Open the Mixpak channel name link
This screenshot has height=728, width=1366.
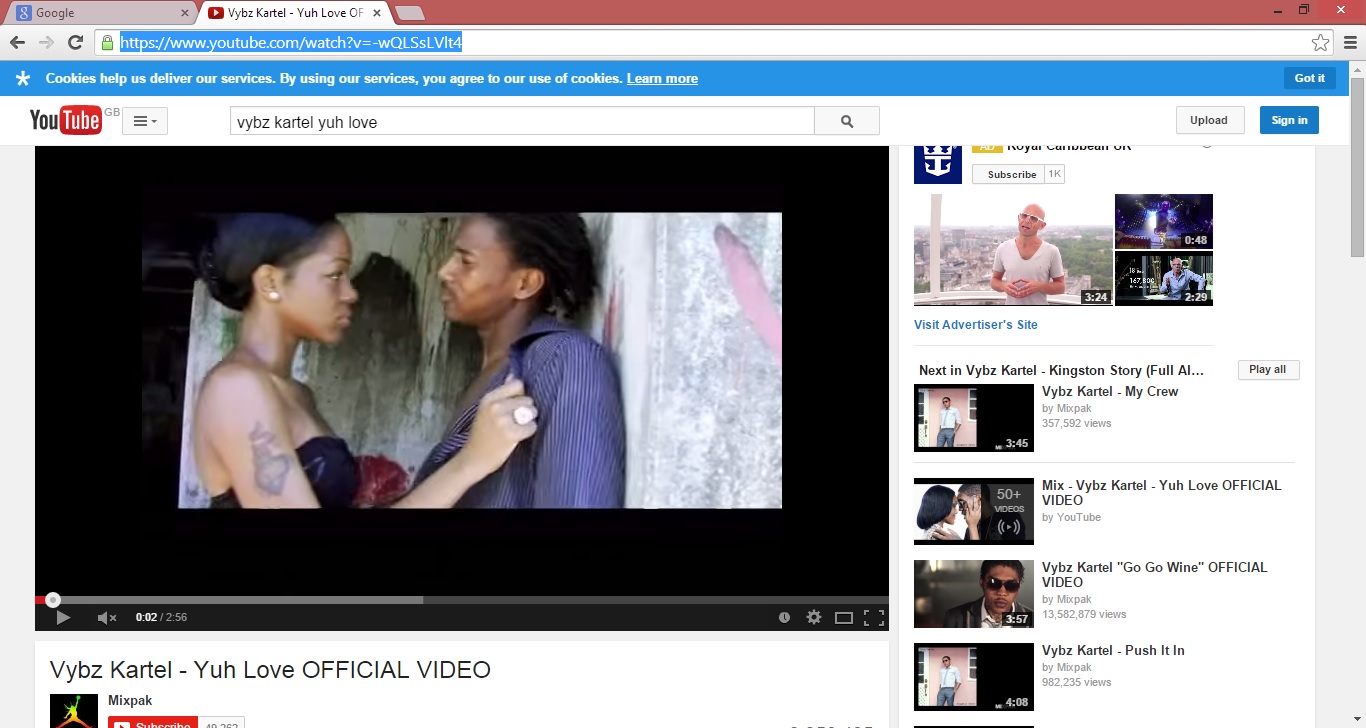tap(130, 701)
